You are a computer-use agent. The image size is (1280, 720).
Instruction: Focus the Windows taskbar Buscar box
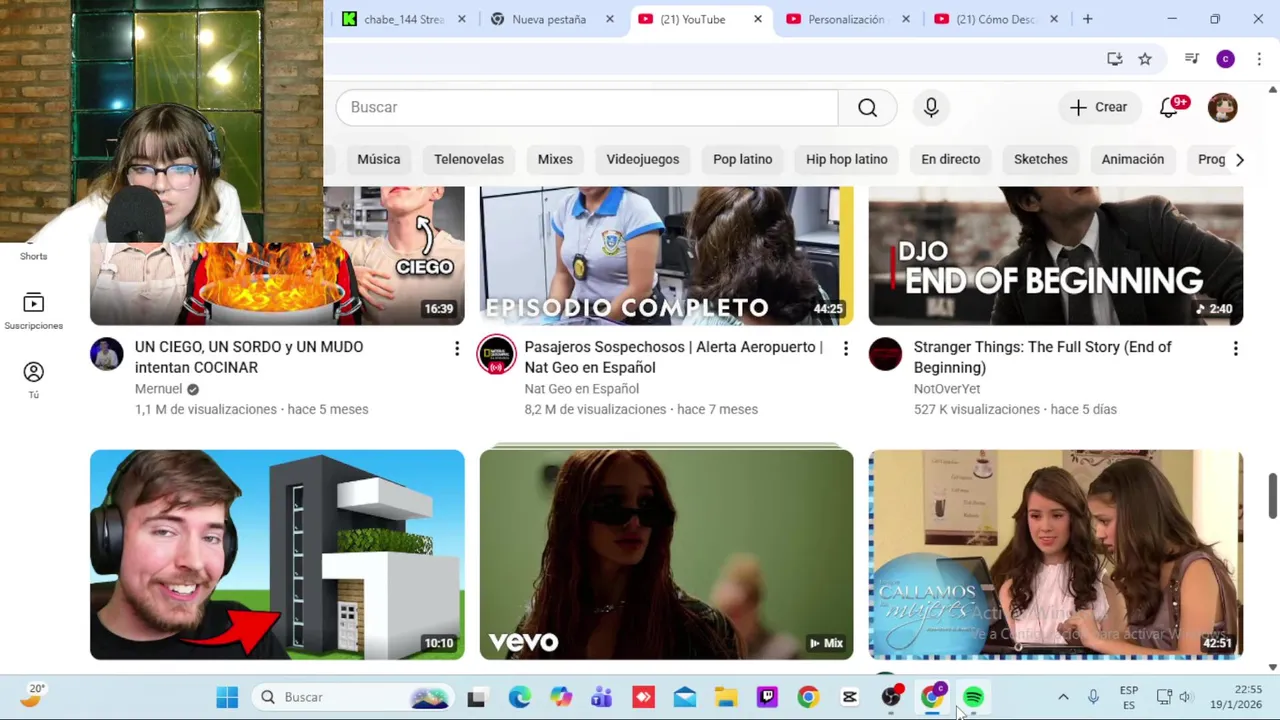(x=352, y=697)
